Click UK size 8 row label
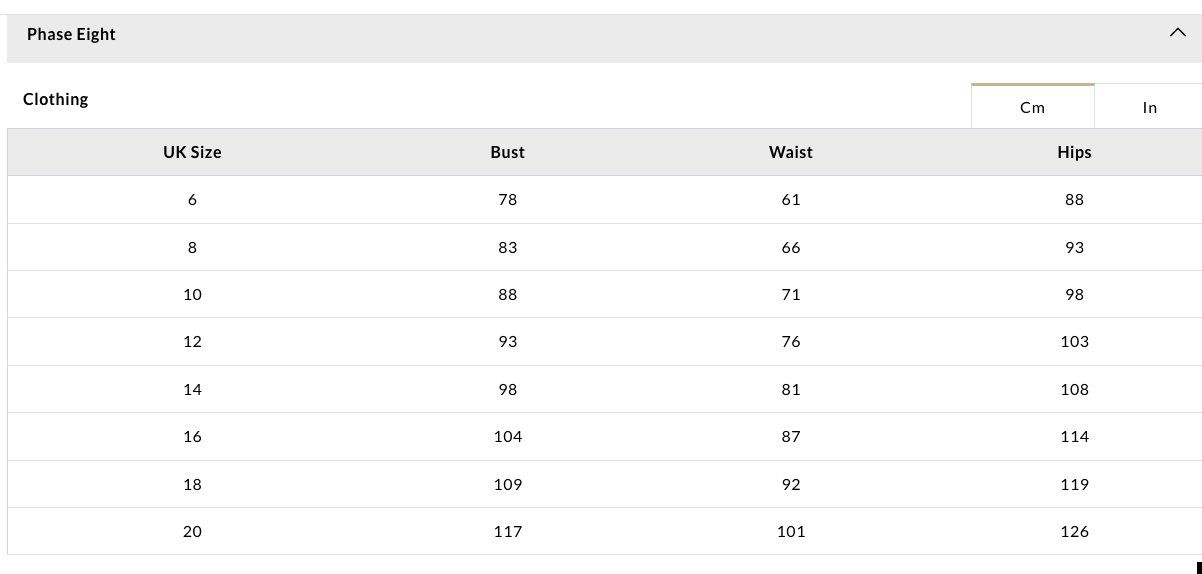Screen dimensions: 1202x574 tap(192, 247)
